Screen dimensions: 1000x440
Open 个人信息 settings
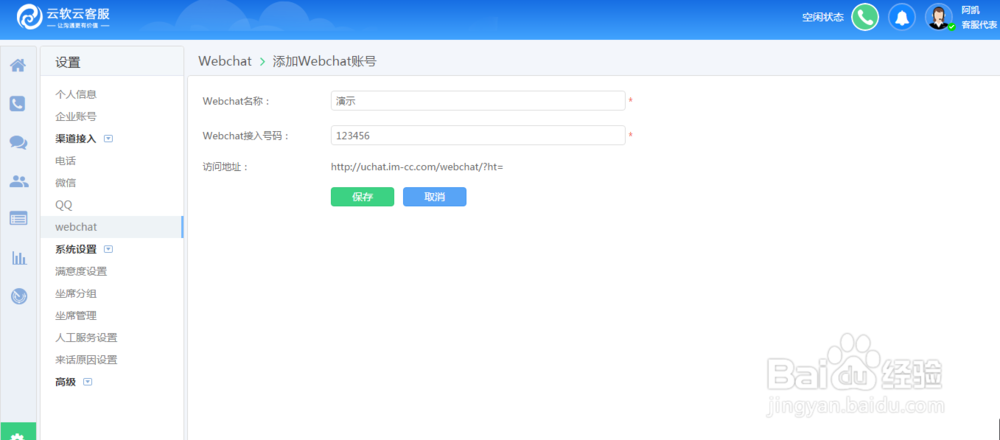pos(76,94)
